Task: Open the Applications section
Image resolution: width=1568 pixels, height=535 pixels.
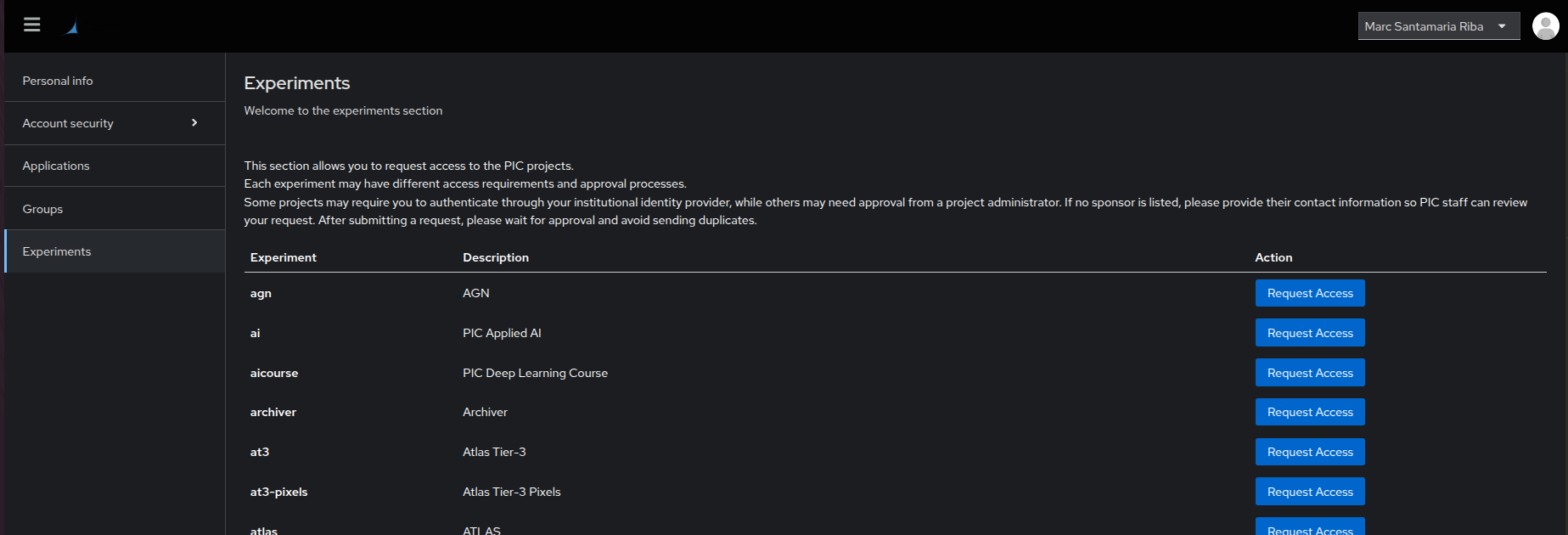Action: [56, 166]
